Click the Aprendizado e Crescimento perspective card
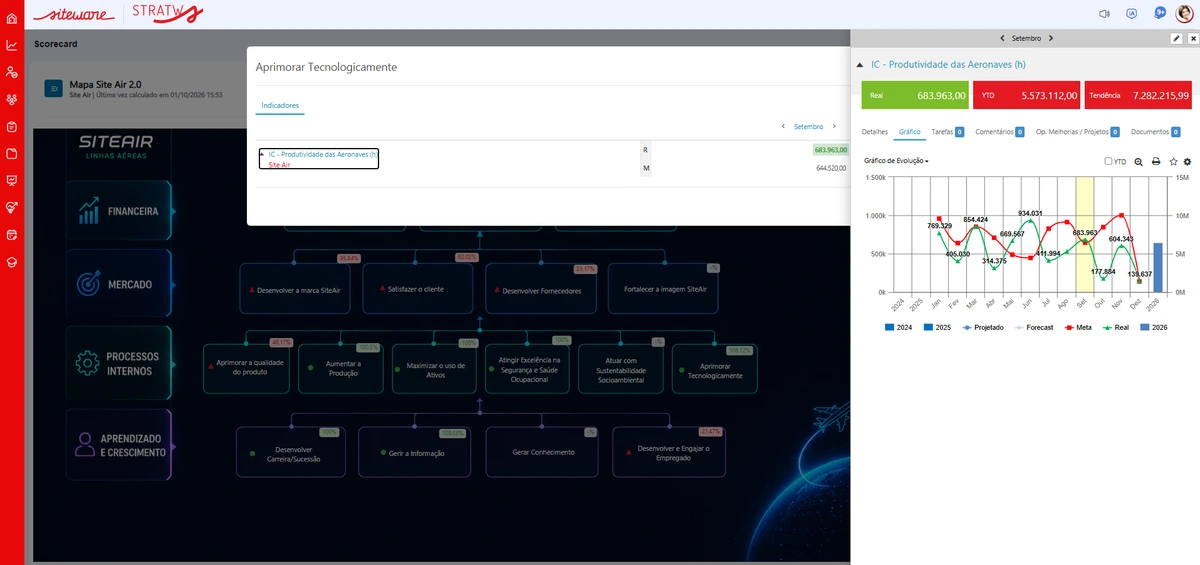 tap(119, 445)
